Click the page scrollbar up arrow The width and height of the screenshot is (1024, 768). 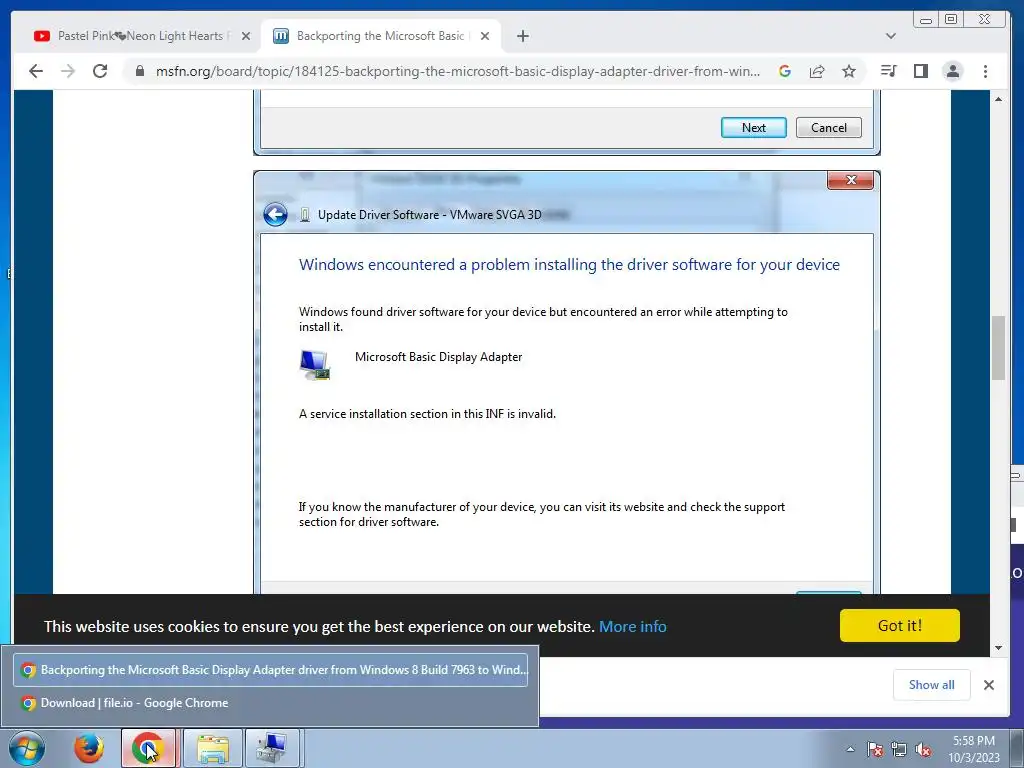pos(998,99)
